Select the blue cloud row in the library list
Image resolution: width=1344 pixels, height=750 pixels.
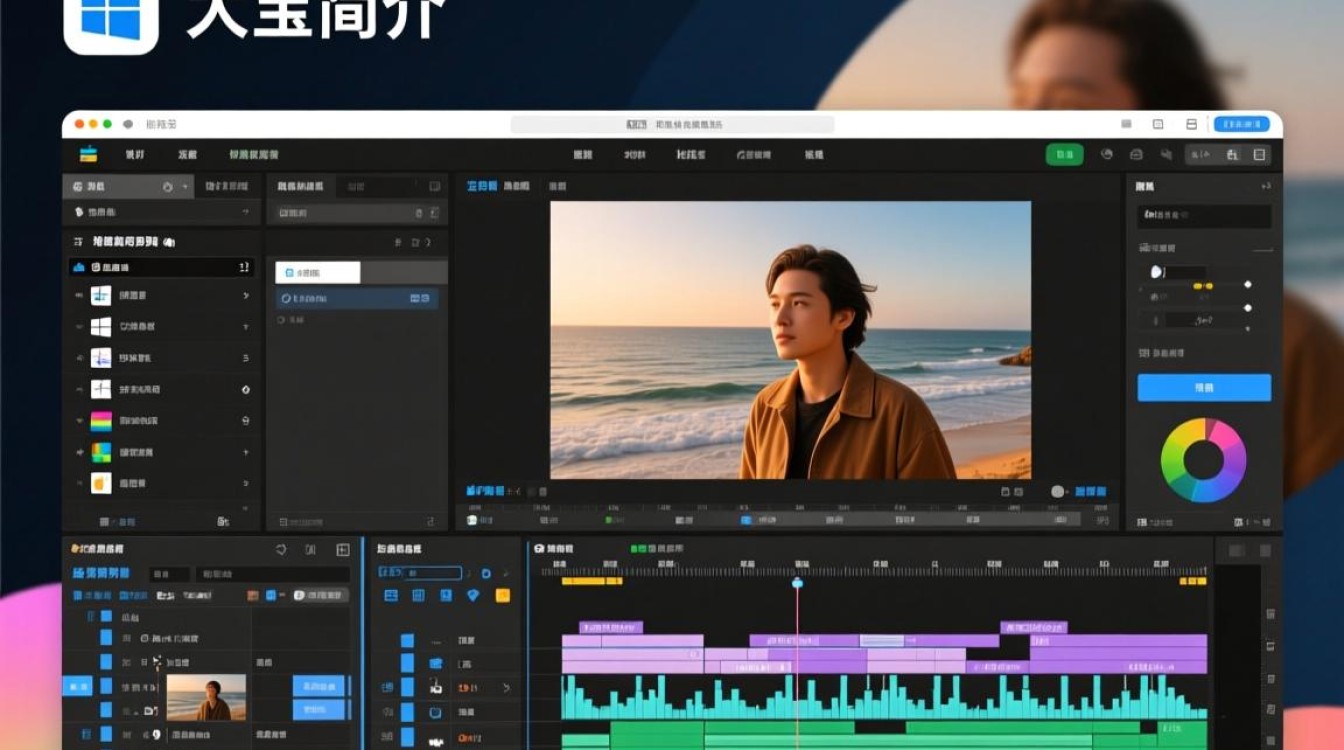161,267
